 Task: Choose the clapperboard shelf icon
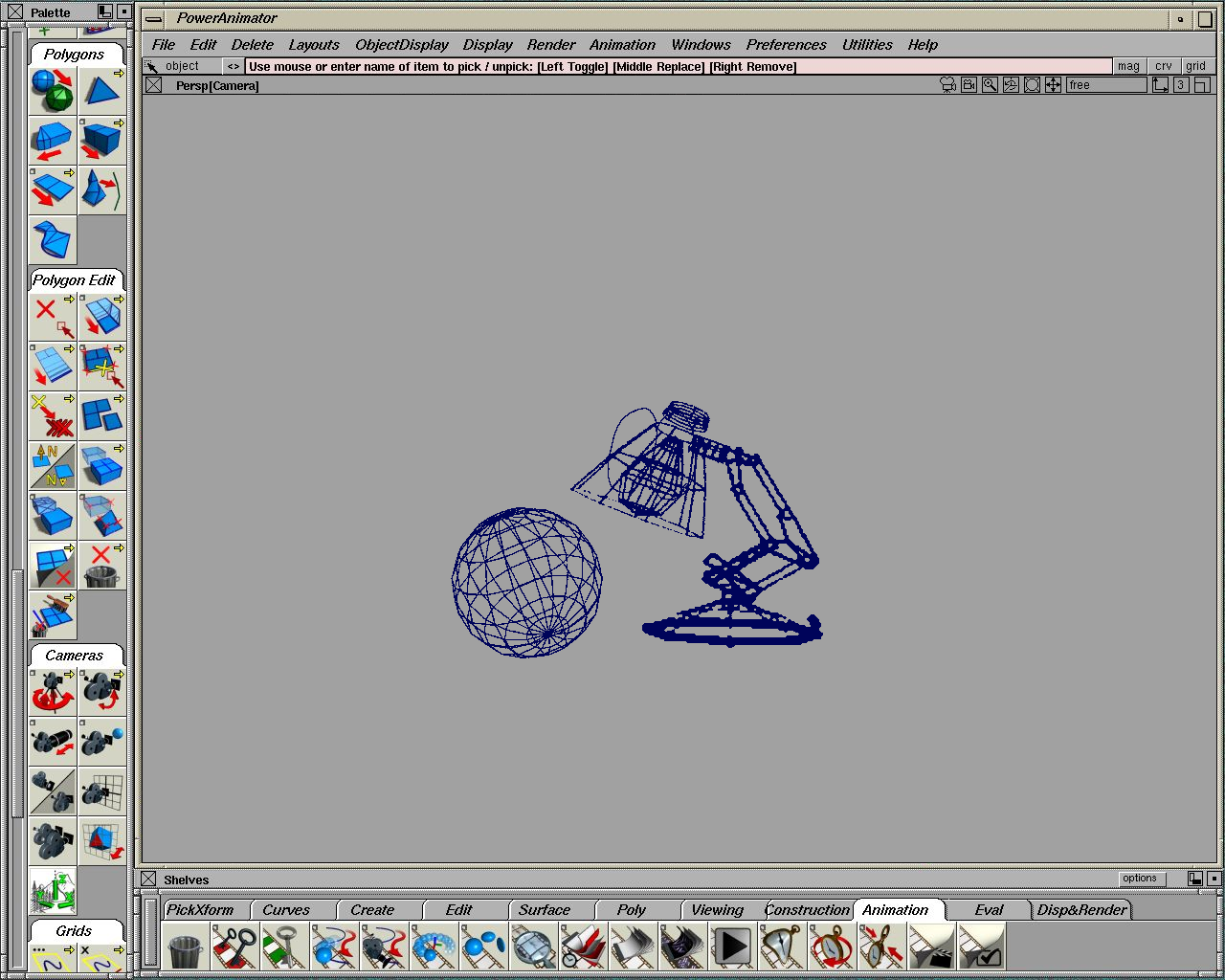point(932,947)
